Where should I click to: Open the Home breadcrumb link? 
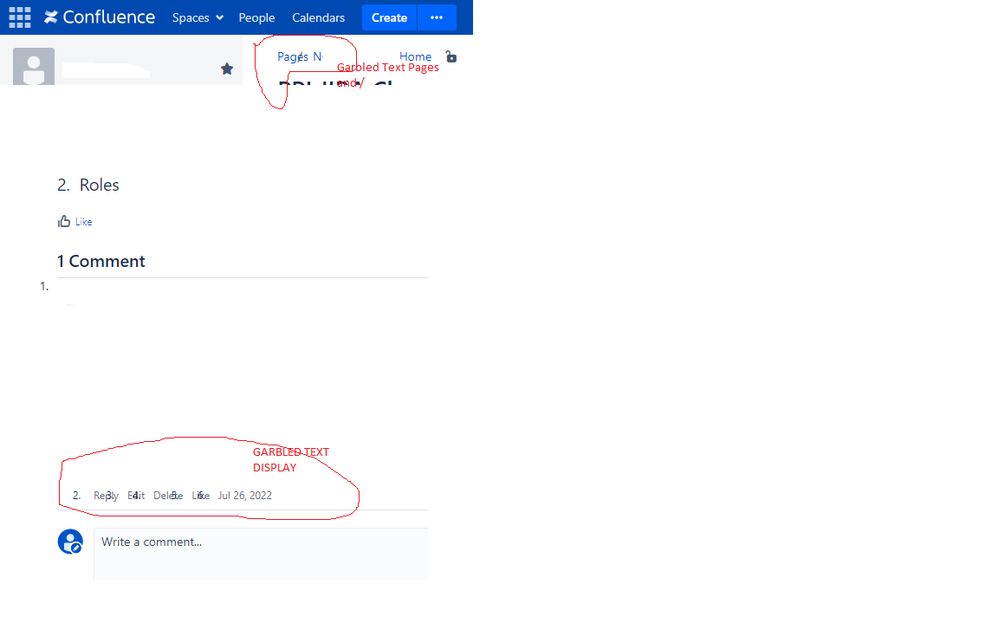tap(415, 57)
